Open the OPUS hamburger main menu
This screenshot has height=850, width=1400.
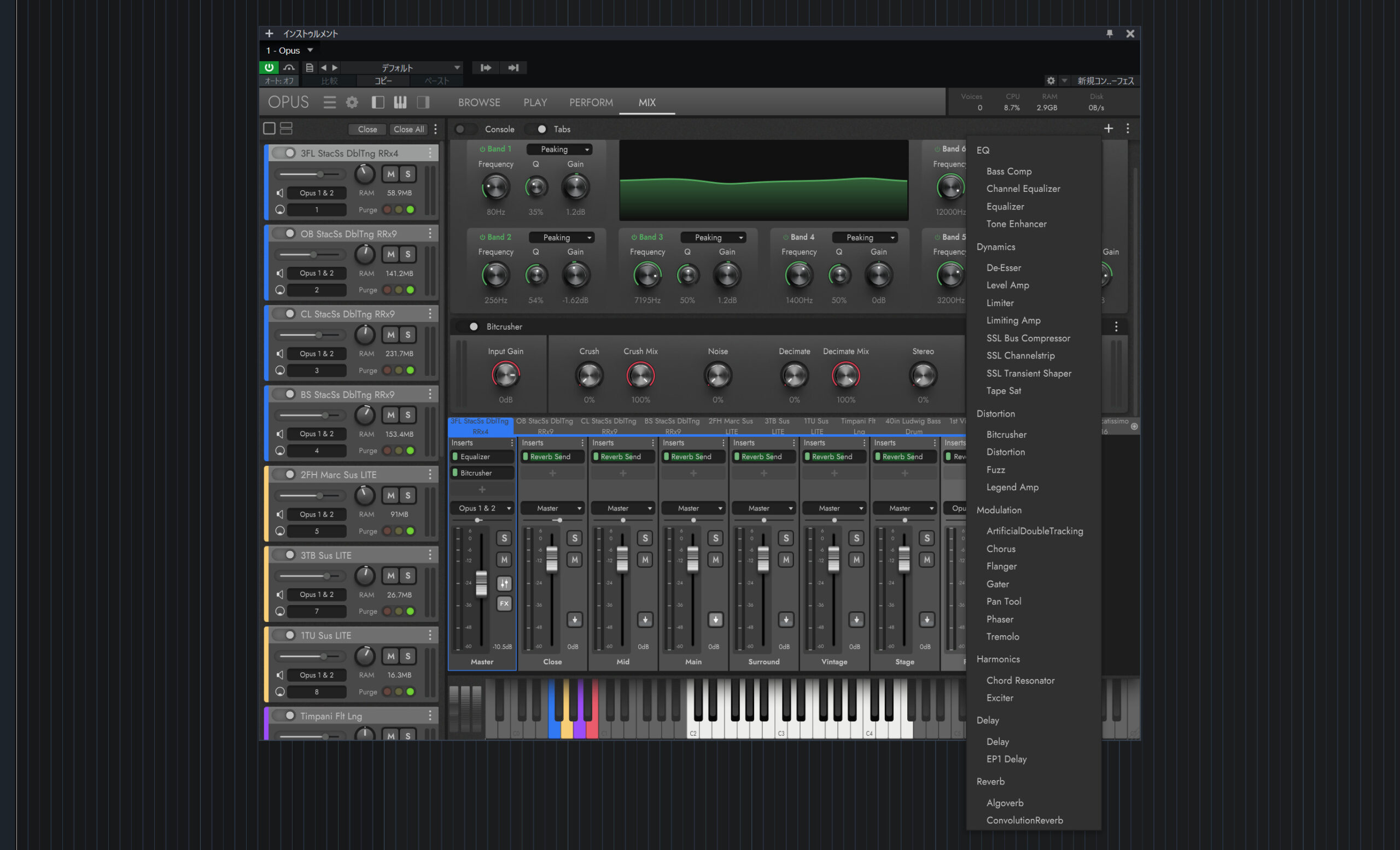coord(330,102)
